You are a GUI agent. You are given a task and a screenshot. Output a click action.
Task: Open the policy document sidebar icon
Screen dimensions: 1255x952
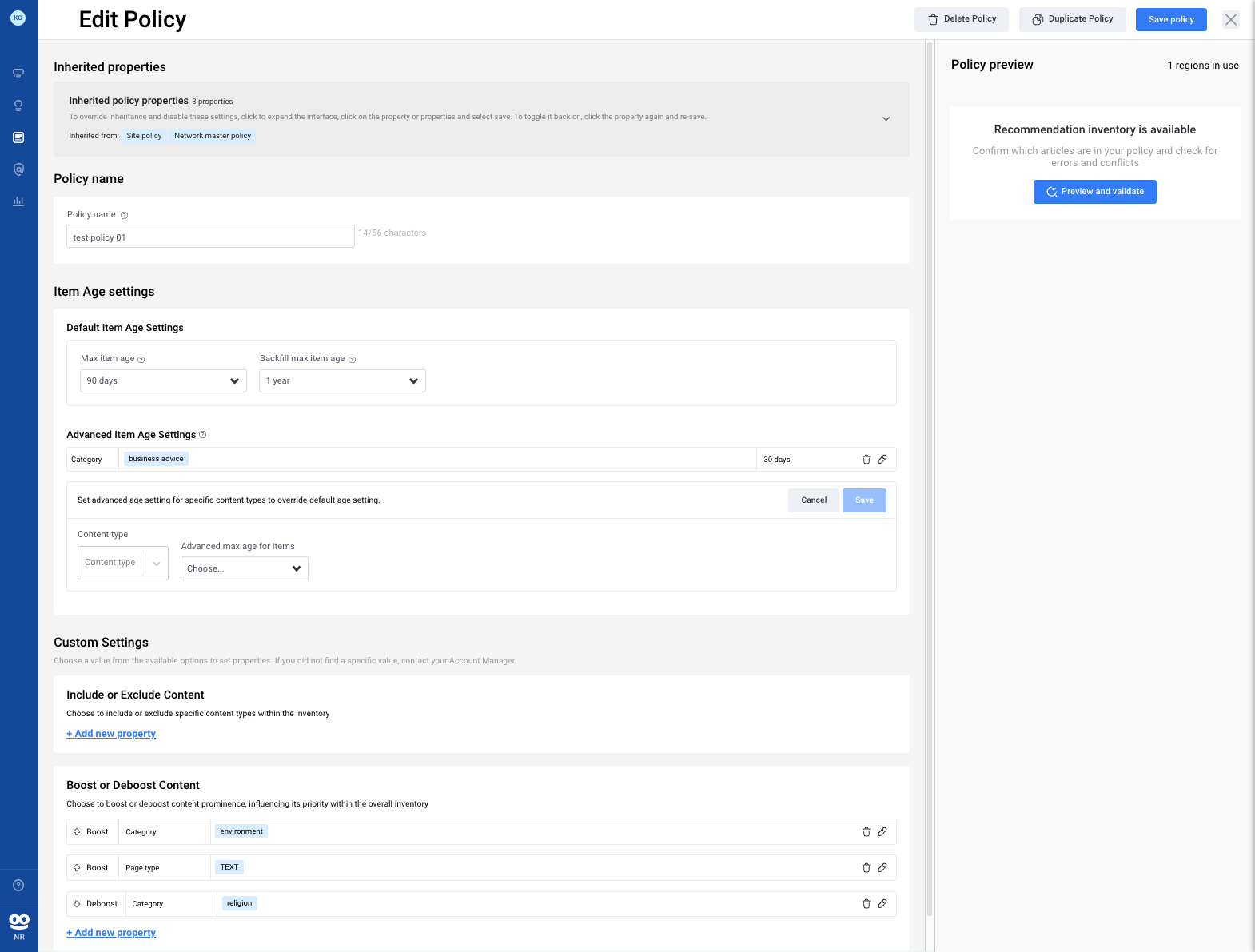tap(18, 137)
